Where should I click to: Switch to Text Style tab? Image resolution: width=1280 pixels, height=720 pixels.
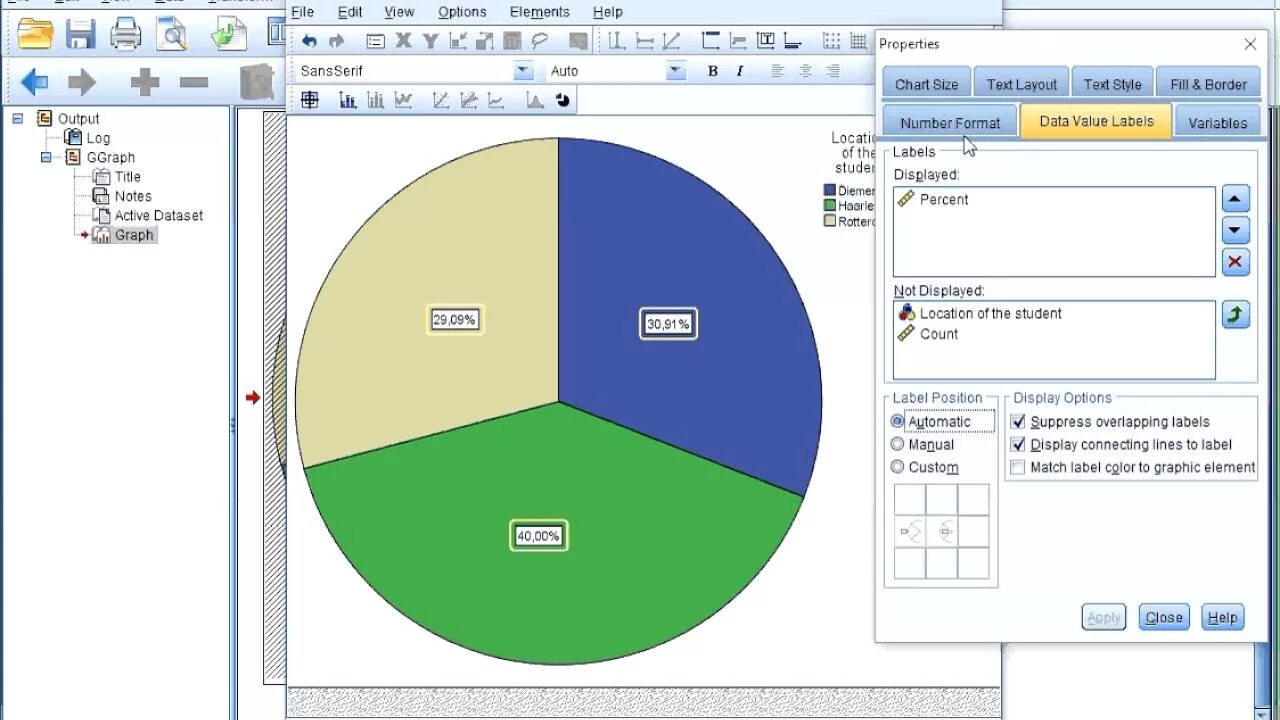[1112, 84]
